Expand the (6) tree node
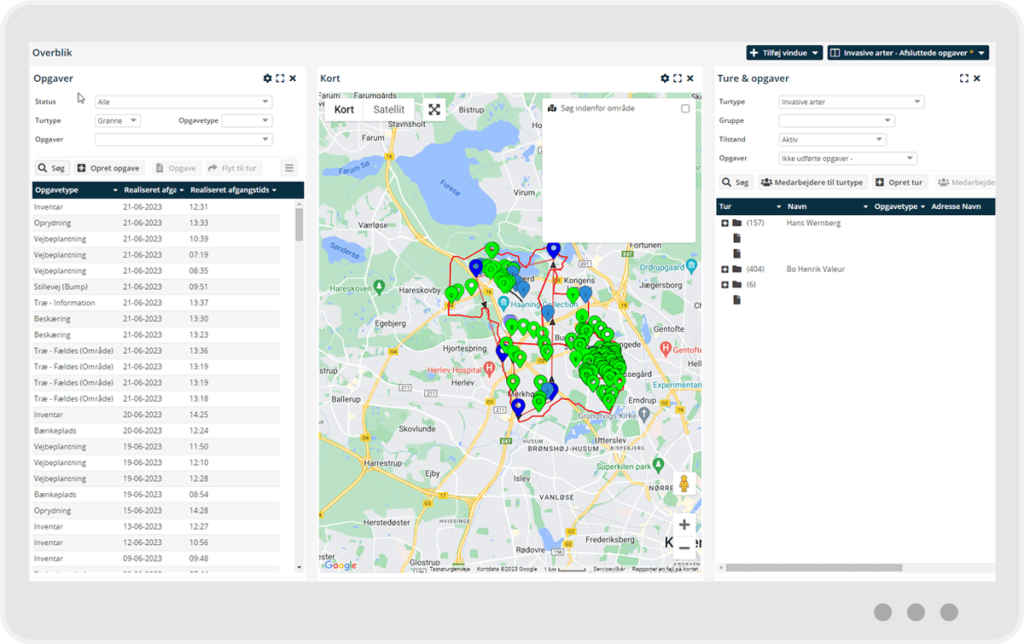This screenshot has width=1024, height=644. click(725, 285)
